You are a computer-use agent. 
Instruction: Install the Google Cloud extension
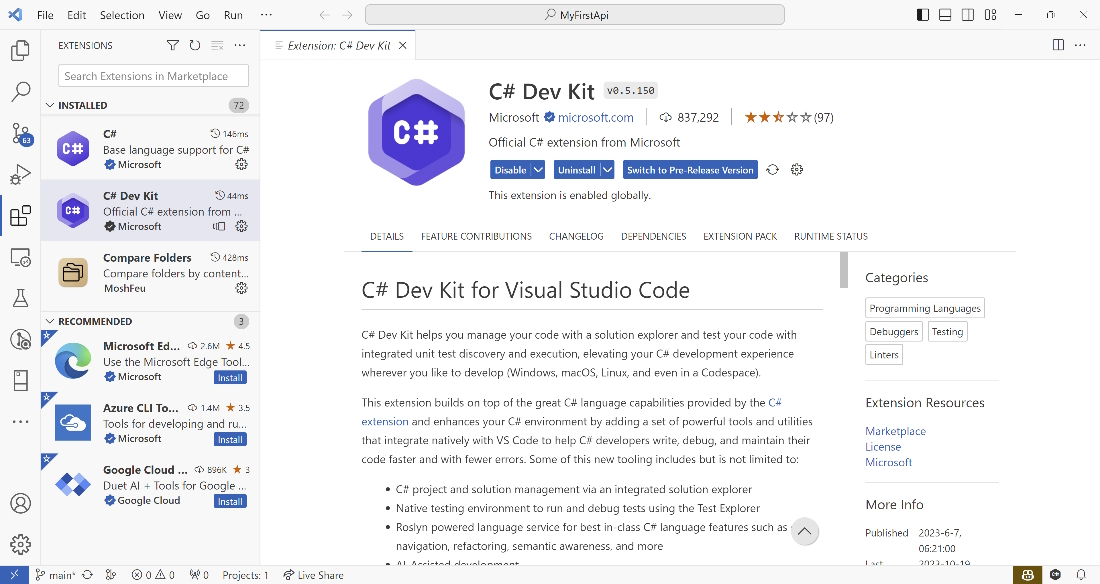pos(230,501)
